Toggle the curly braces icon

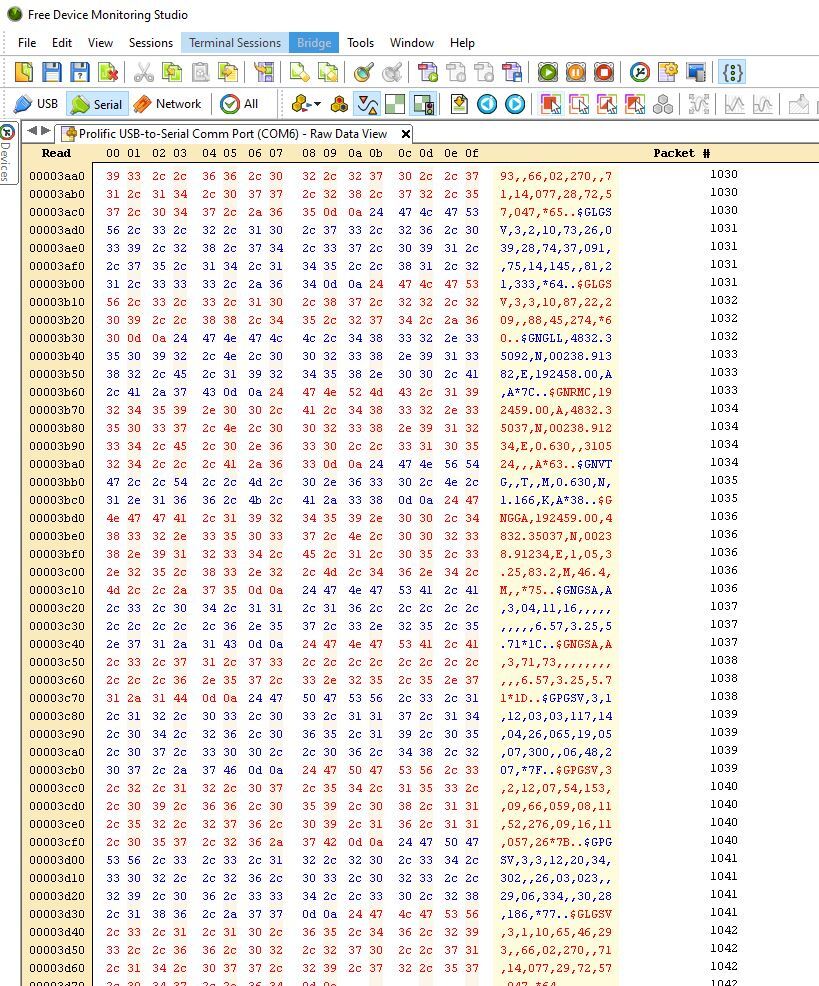pyautogui.click(x=733, y=72)
